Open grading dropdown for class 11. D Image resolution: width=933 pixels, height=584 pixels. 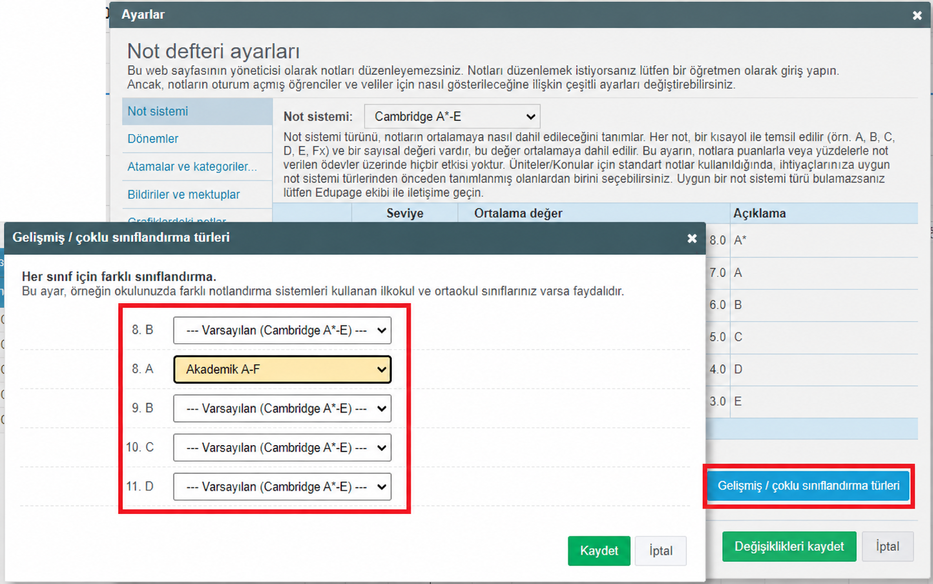click(x=282, y=487)
